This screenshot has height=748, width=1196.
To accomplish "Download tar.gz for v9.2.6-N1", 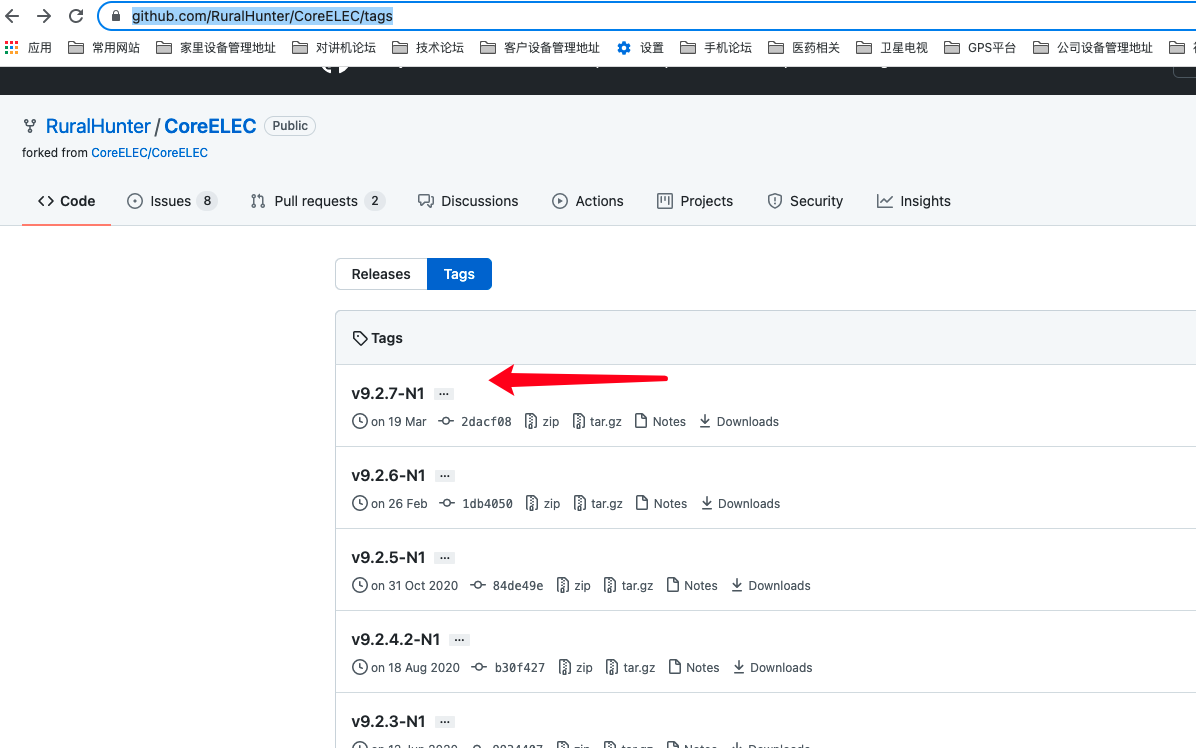I will pos(598,504).
